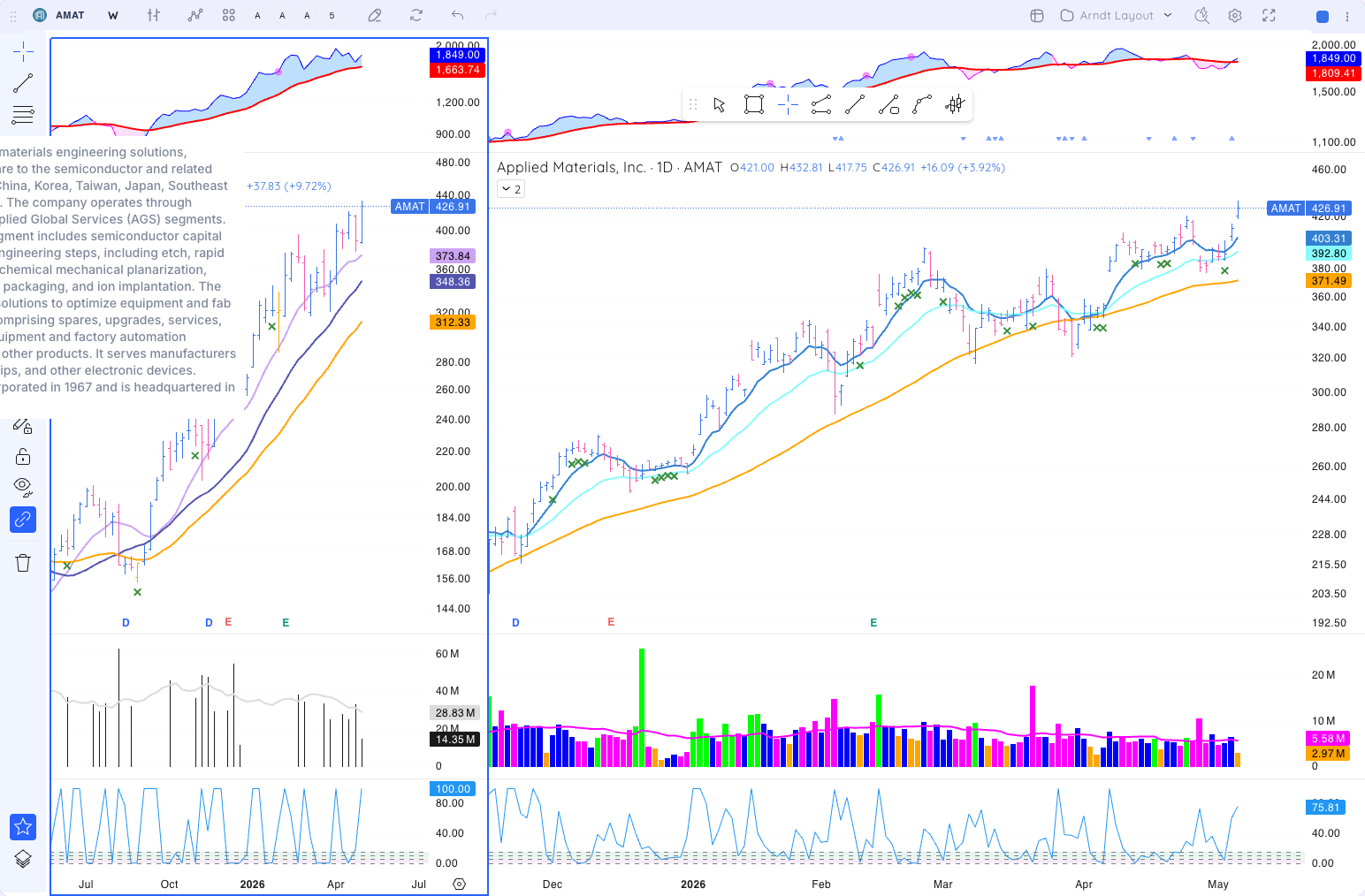Open chart settings gear
Viewport: 1365px width, 896px height.
click(1235, 15)
